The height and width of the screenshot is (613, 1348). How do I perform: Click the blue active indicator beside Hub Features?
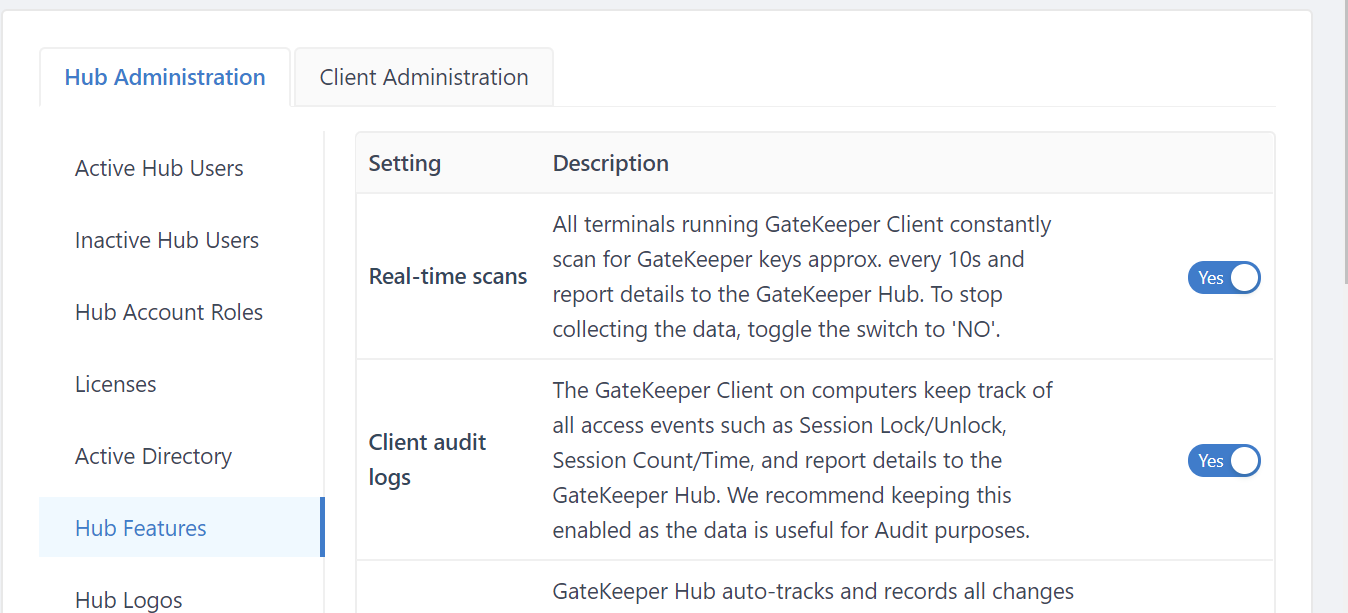[322, 527]
